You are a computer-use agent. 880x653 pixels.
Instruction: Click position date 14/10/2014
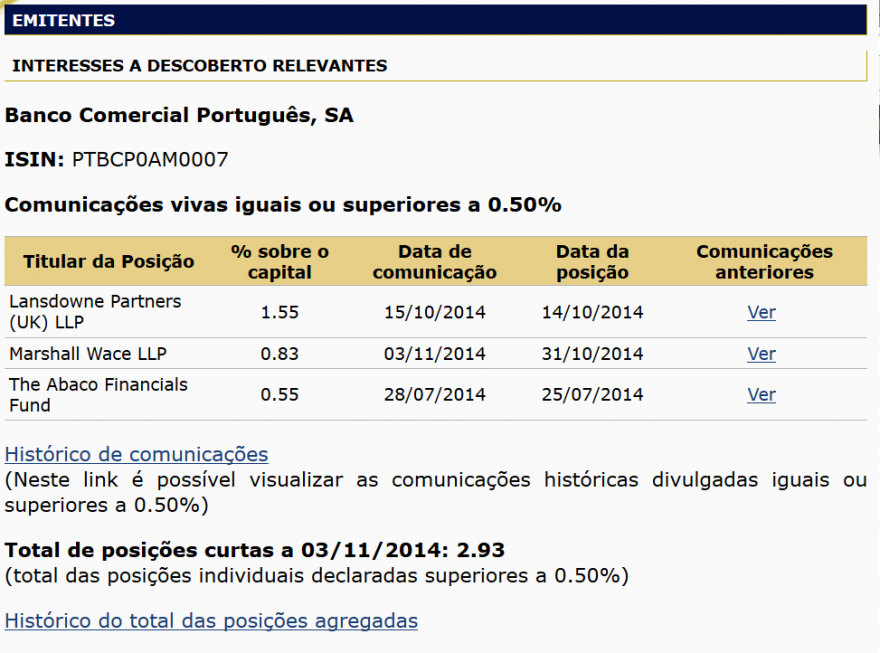tap(592, 312)
